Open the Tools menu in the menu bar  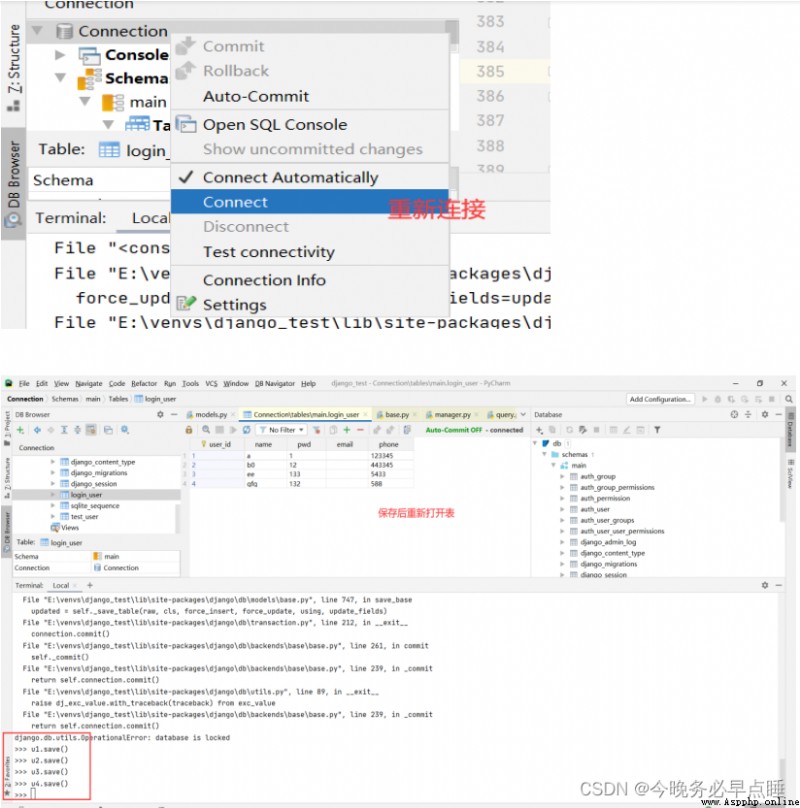[190, 383]
